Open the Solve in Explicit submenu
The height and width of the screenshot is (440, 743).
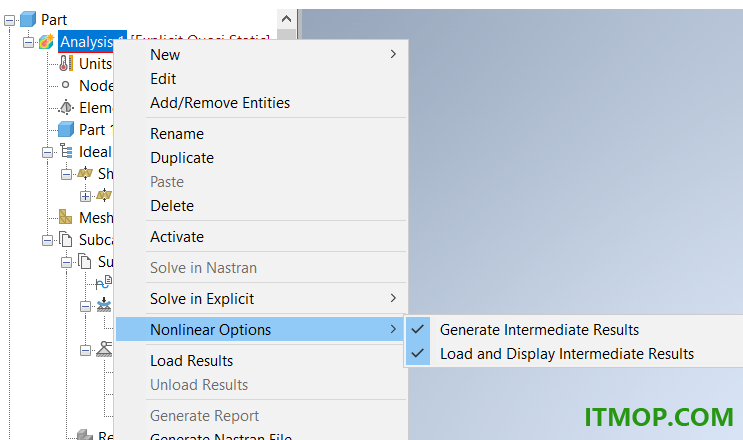(x=261, y=299)
